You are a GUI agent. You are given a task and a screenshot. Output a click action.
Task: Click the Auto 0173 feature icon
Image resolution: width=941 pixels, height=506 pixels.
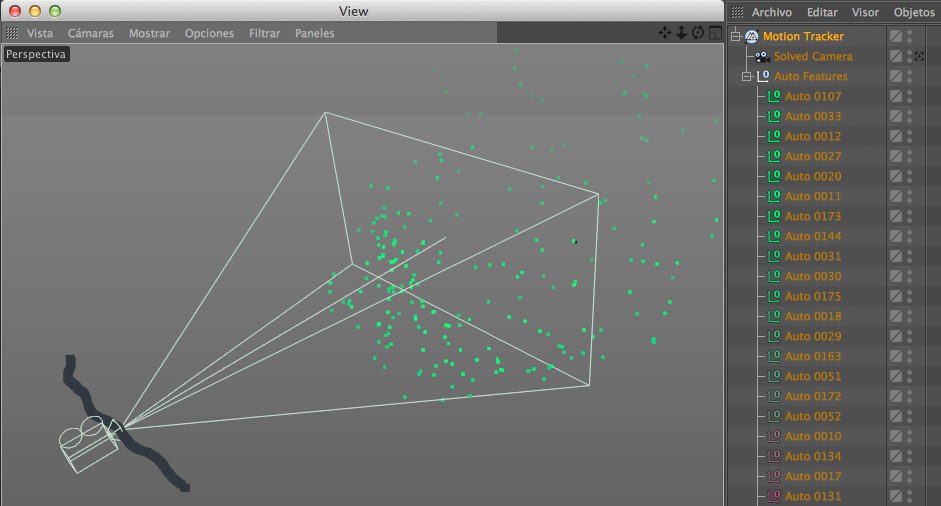pyautogui.click(x=774, y=216)
